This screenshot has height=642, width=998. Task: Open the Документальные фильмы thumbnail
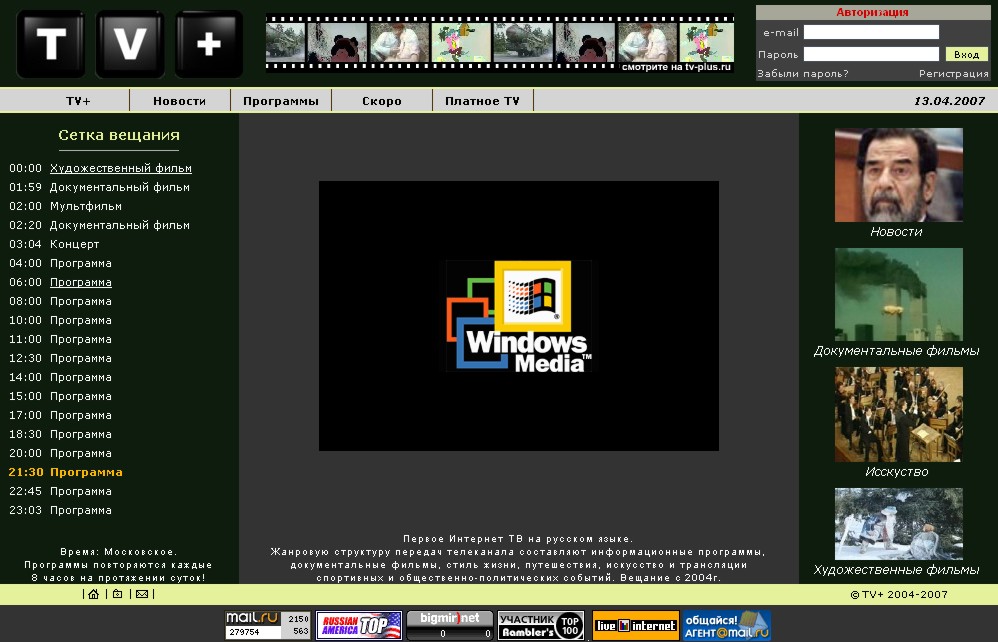pos(899,295)
